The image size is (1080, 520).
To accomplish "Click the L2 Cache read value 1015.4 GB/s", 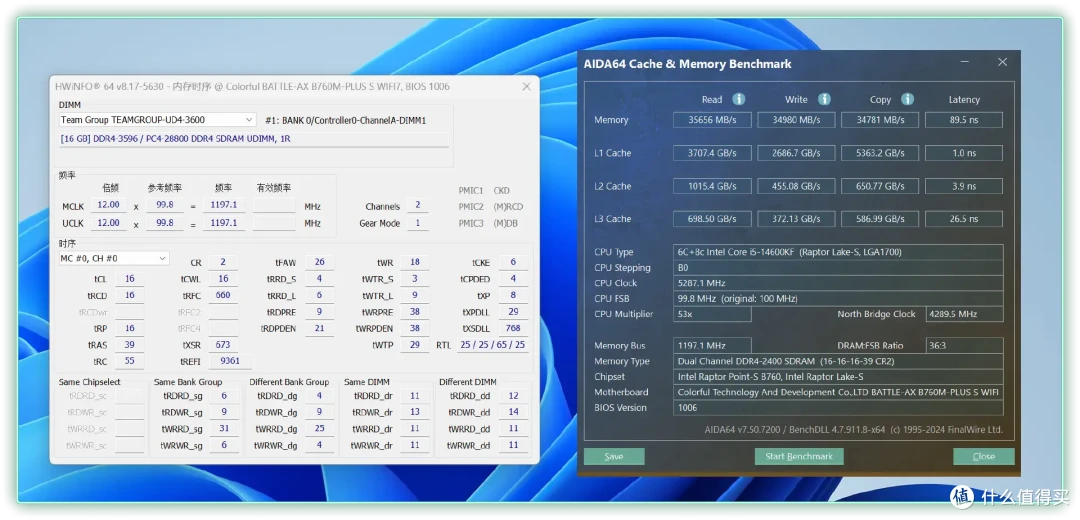I will [712, 186].
